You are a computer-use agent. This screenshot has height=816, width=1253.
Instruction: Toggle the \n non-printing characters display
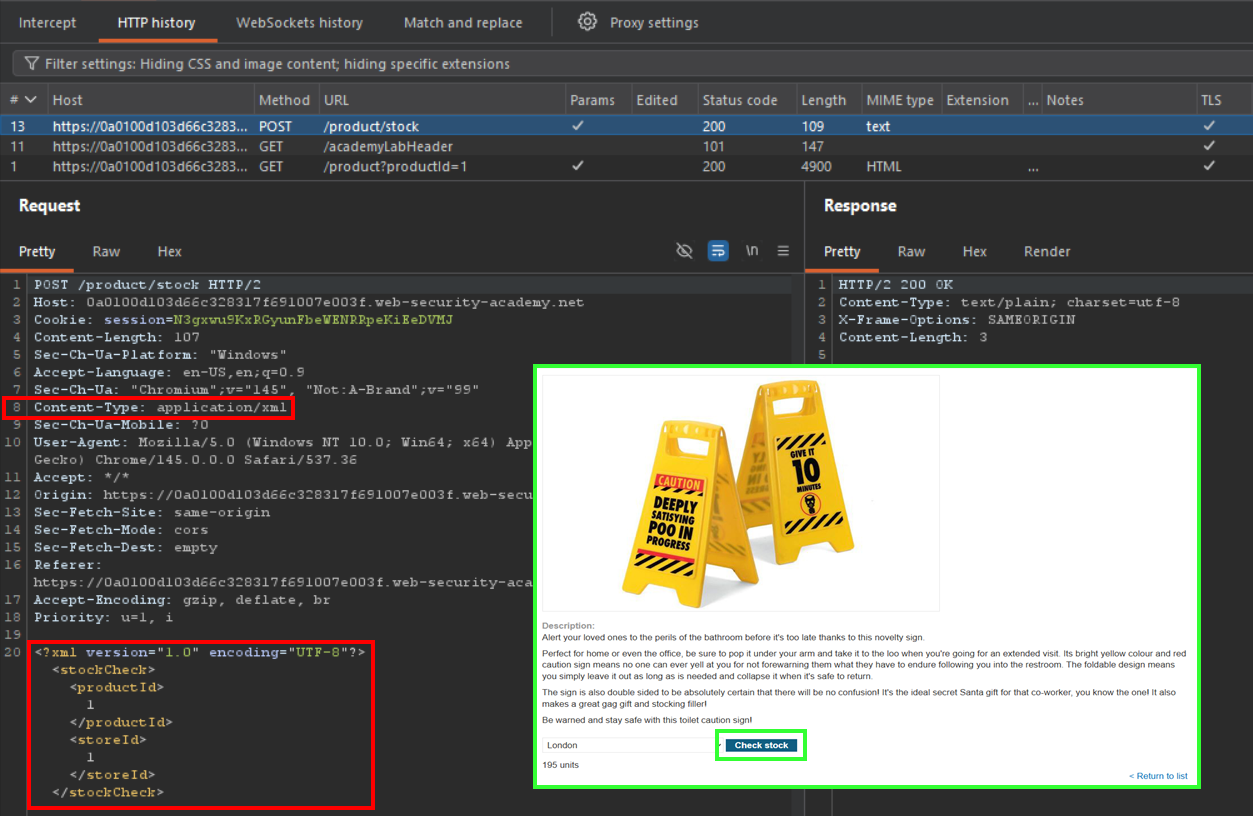[751, 251]
